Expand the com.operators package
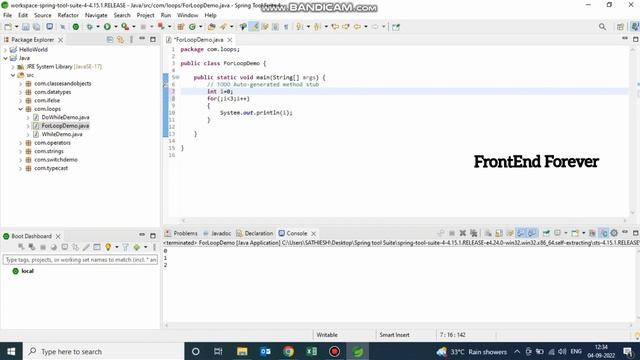640x360 pixels. [x=20, y=143]
